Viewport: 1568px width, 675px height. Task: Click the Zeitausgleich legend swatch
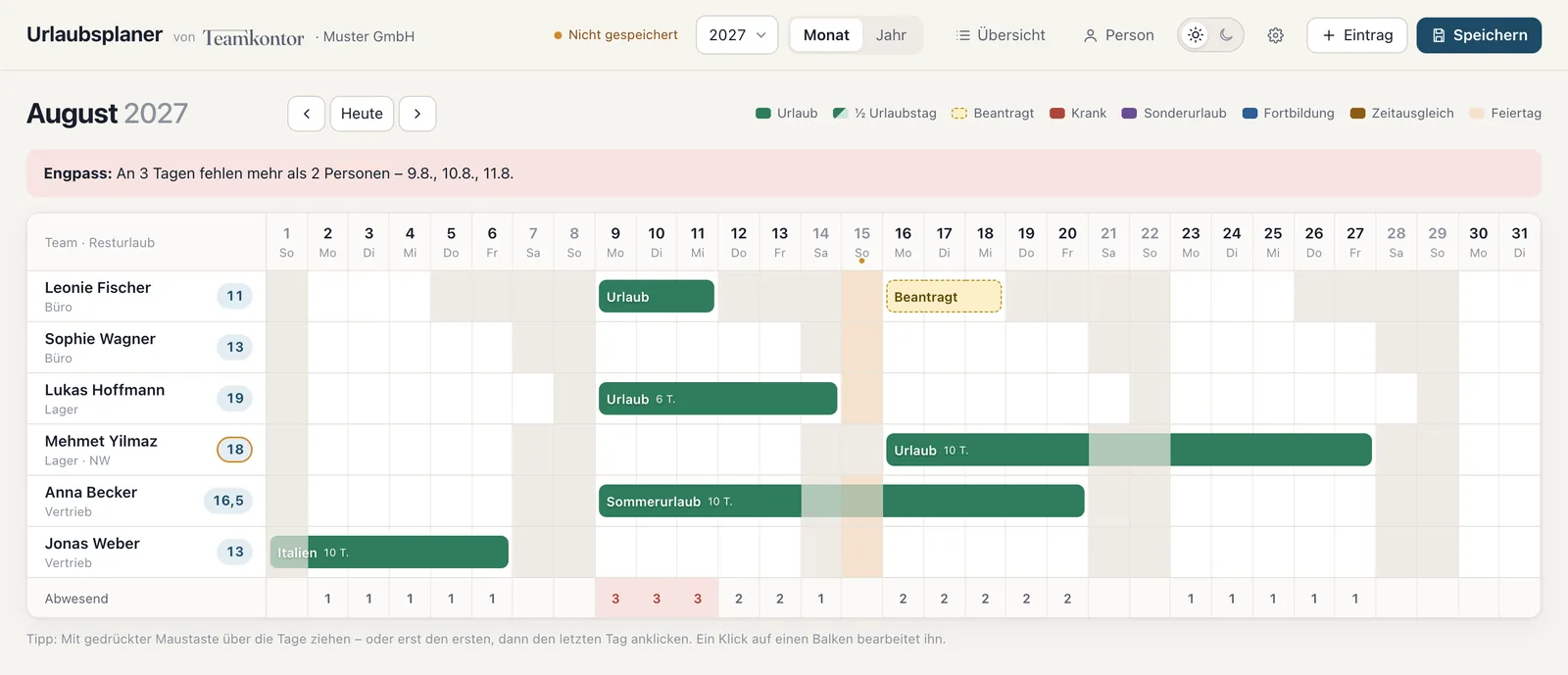click(1357, 114)
